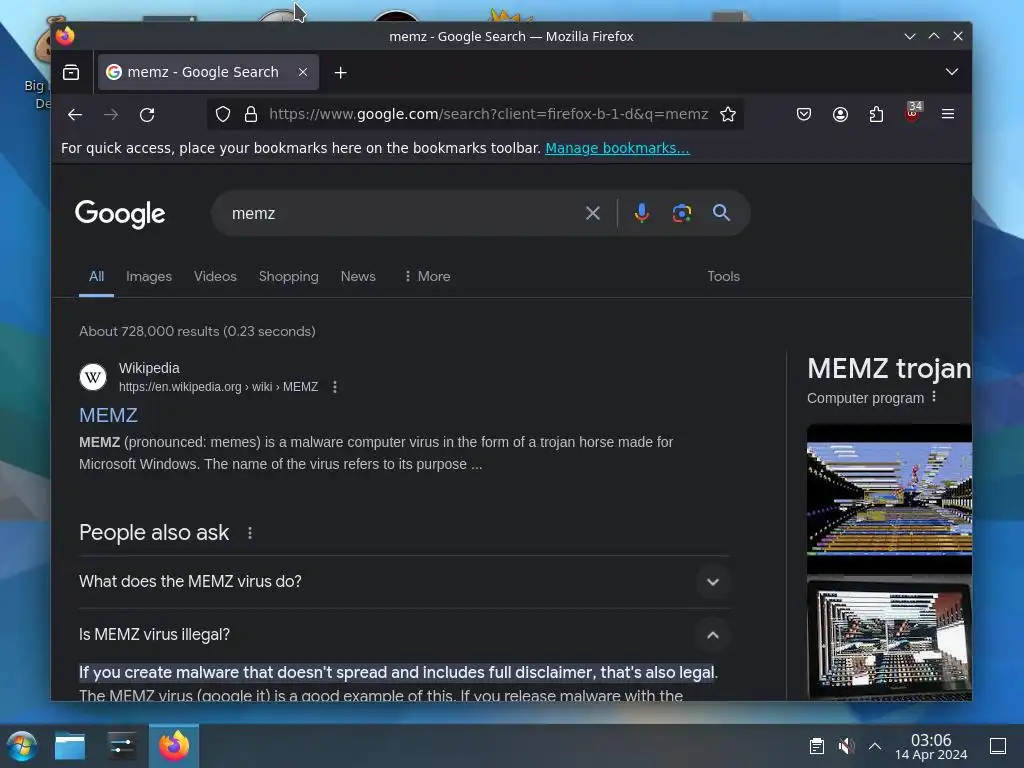Open the ad blocker extension showing 34
This screenshot has height=768, width=1024.
click(x=913, y=112)
